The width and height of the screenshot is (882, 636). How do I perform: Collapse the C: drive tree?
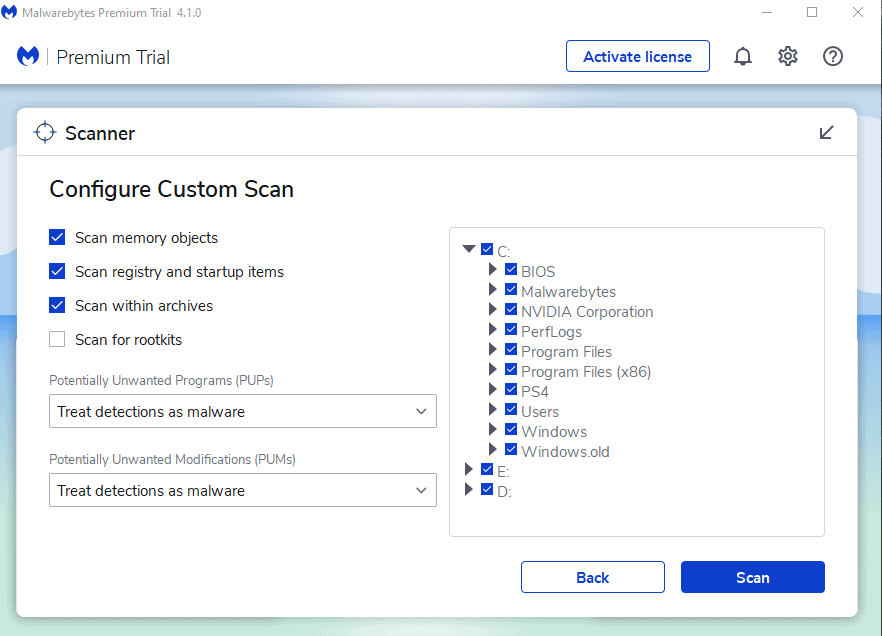click(469, 249)
